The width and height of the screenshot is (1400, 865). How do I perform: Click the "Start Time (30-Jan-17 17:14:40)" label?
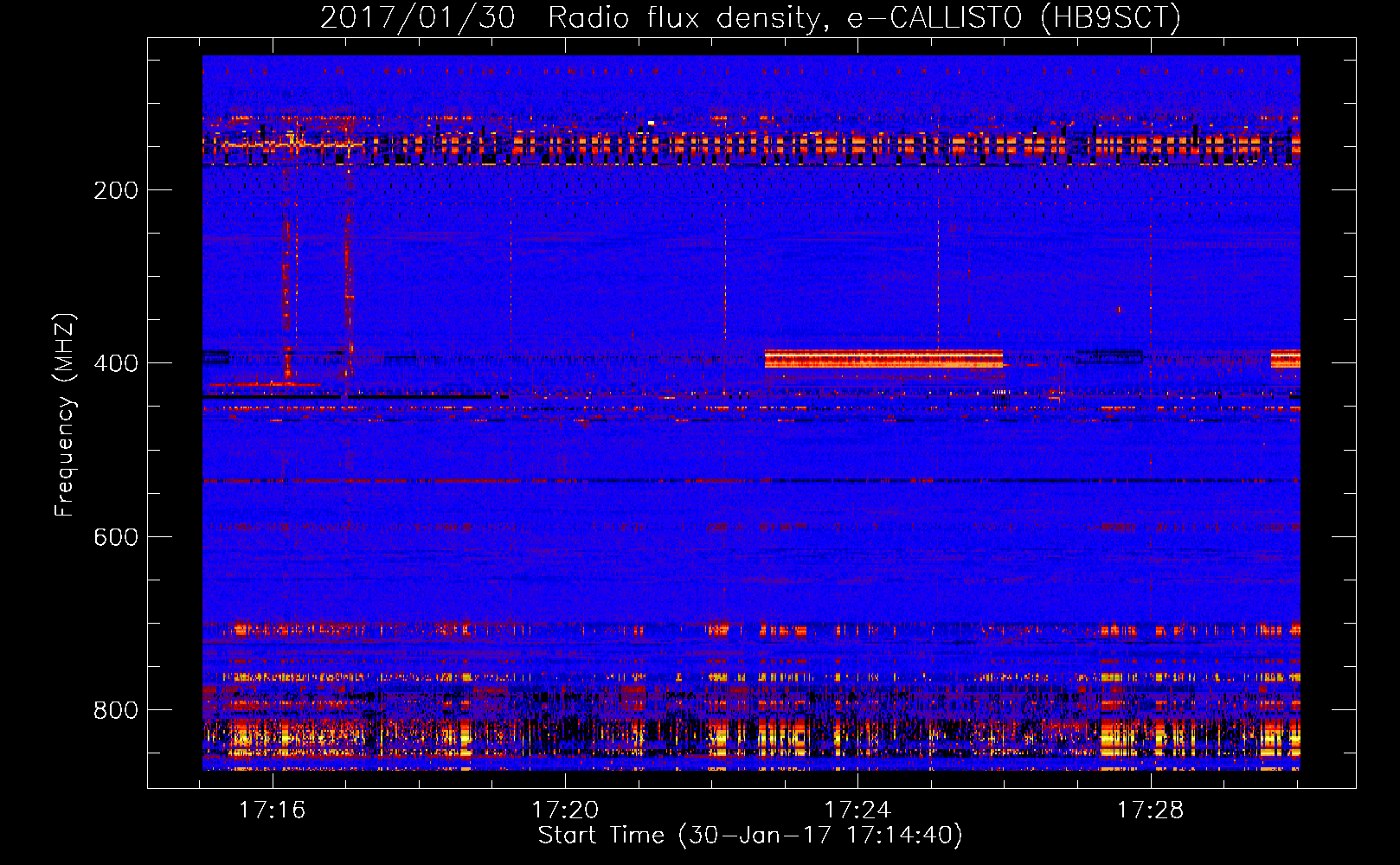[x=750, y=836]
